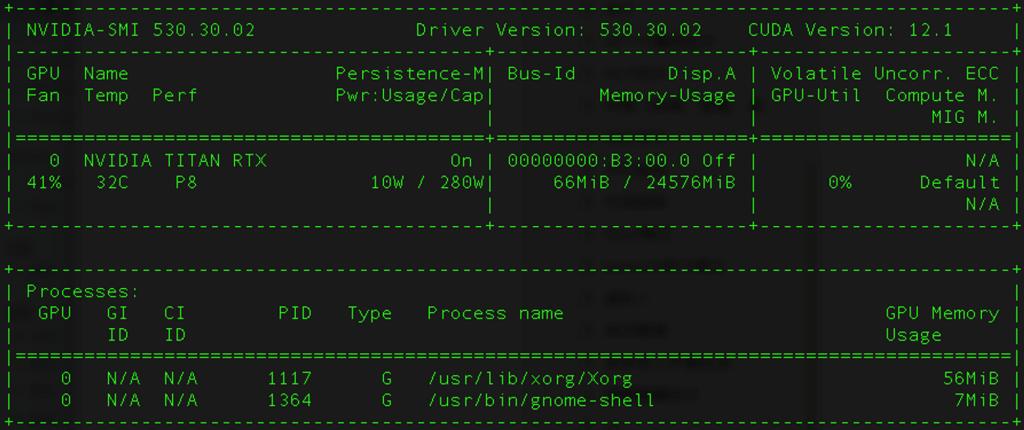Click the "Disp.A" header text
1024x430 pixels.
click(x=702, y=73)
